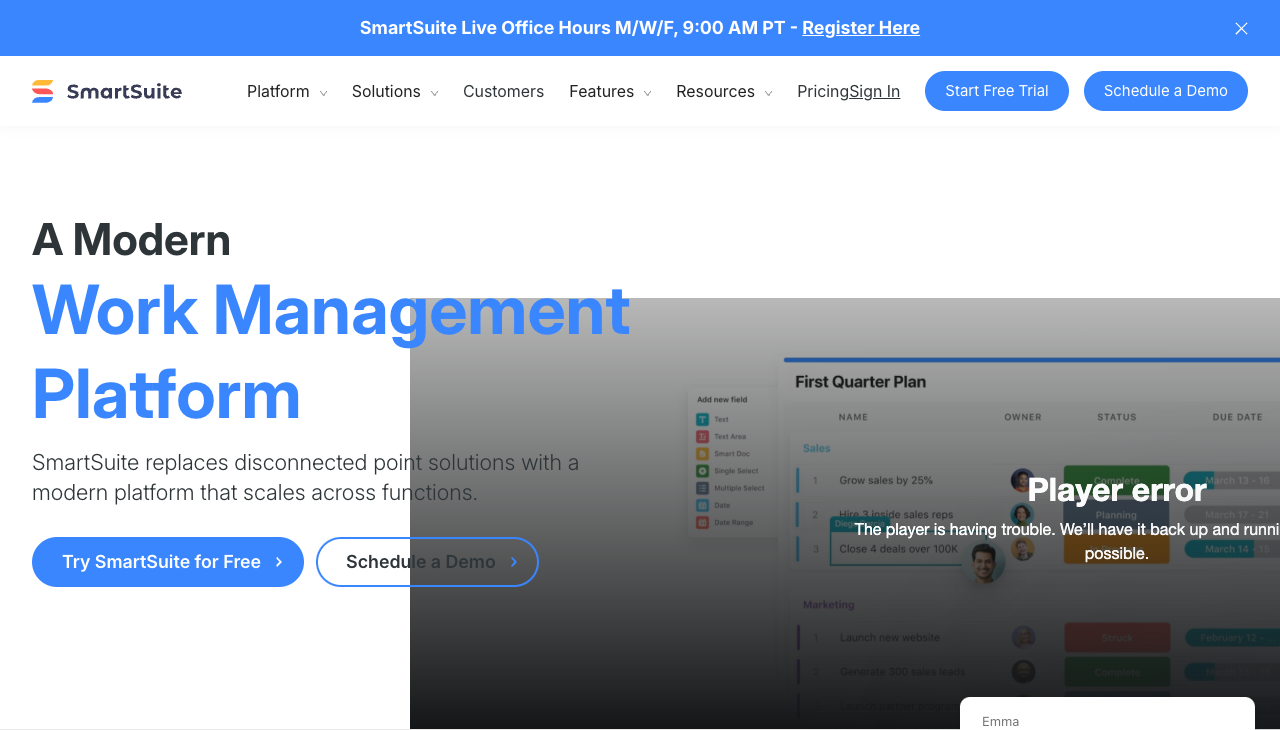Click the 'Work Management' headline text
The width and height of the screenshot is (1280, 730).
tap(331, 310)
